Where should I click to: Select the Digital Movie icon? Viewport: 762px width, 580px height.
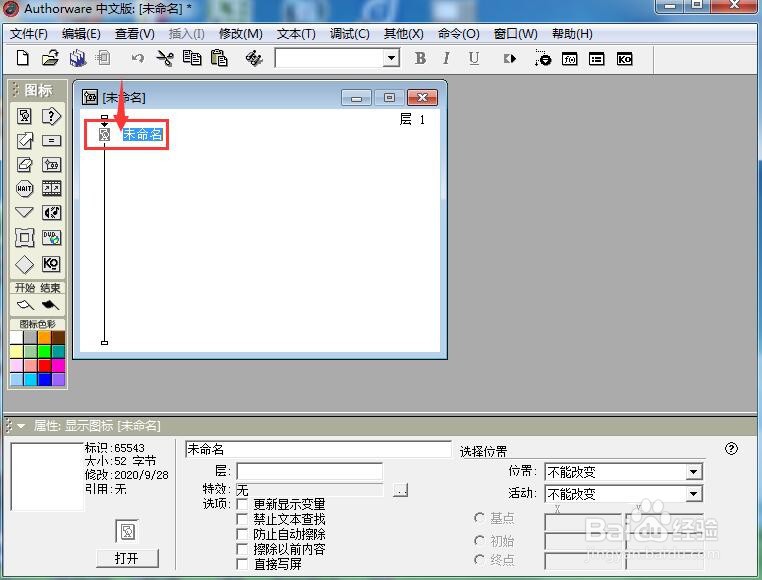tap(51, 188)
